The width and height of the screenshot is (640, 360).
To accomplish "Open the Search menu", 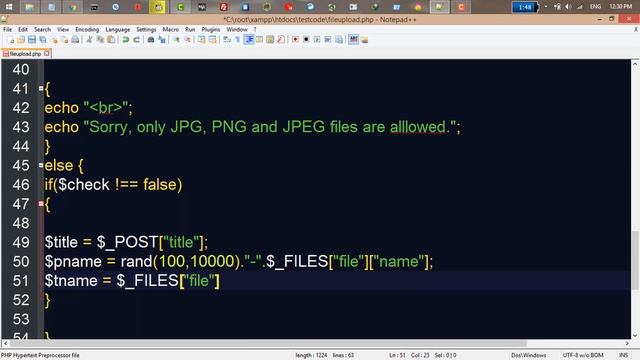I will (42, 29).
